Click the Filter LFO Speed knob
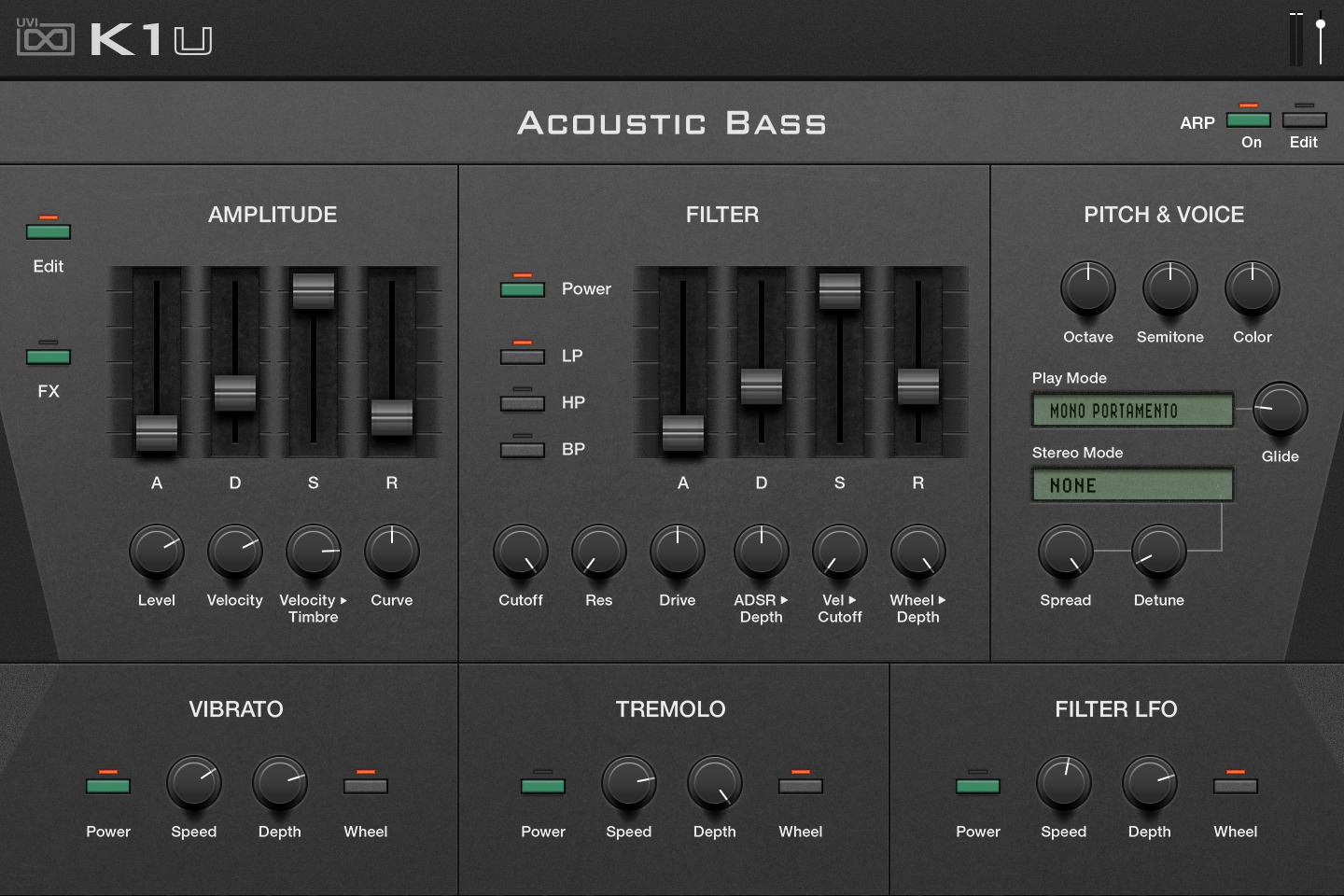The height and width of the screenshot is (896, 1344). tap(1063, 783)
